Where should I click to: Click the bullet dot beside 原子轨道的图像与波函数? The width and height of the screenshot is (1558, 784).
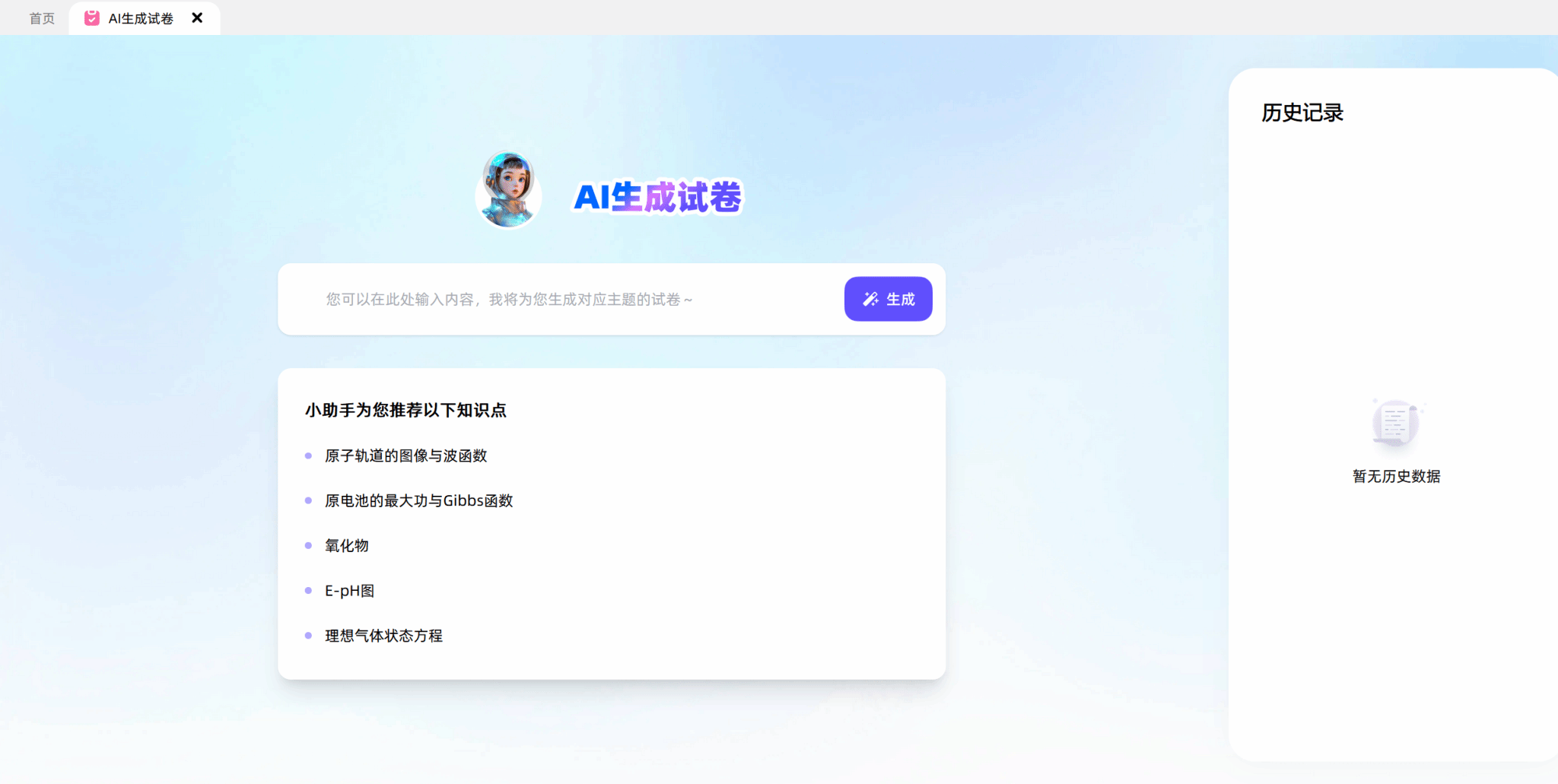[x=308, y=455]
